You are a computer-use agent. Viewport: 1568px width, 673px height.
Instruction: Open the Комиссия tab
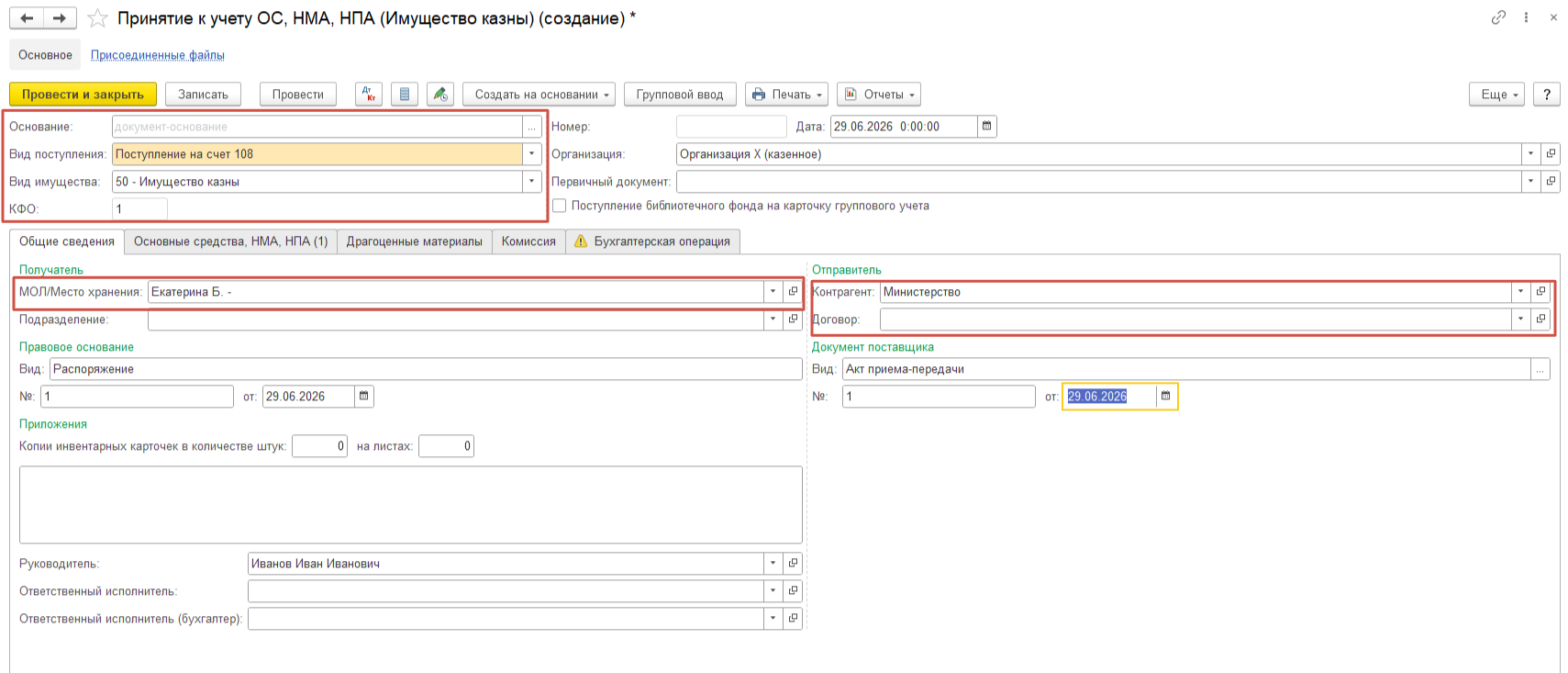click(x=528, y=241)
